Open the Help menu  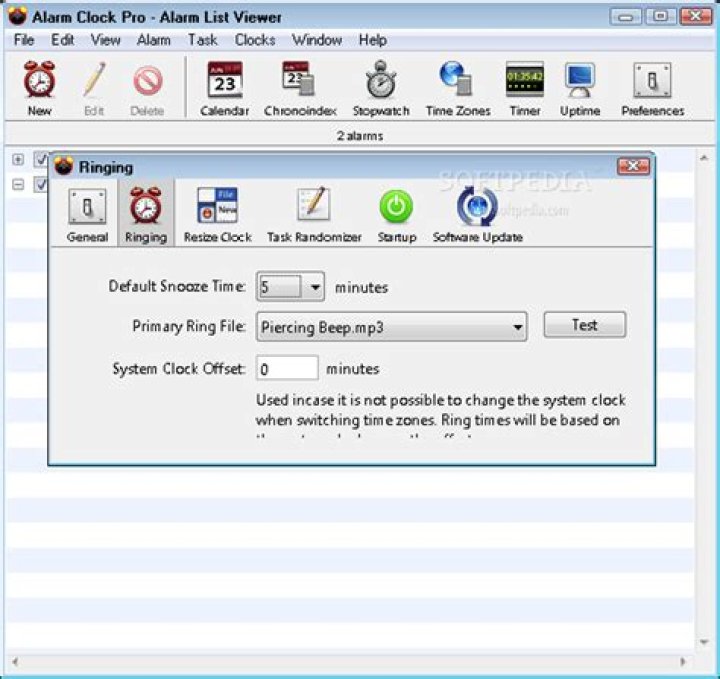372,40
